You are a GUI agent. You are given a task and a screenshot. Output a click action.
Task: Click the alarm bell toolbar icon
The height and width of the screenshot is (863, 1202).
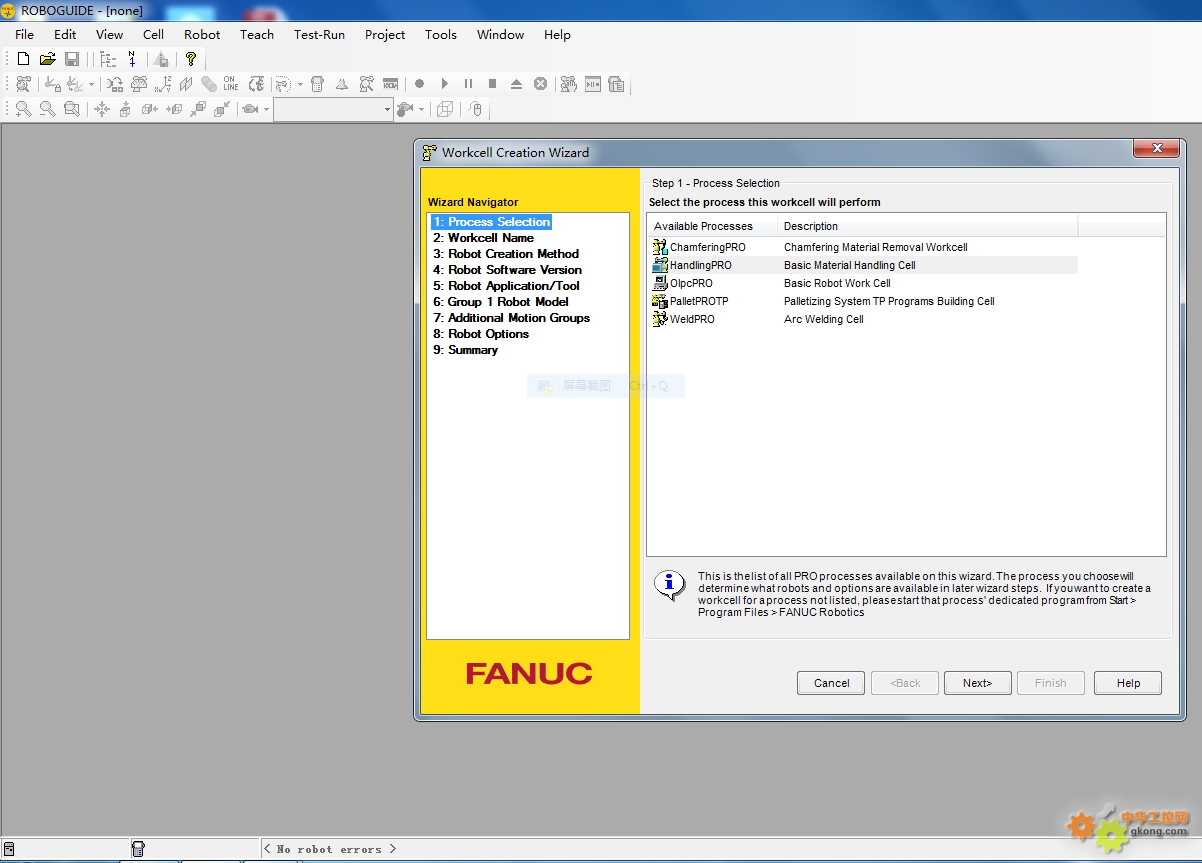pyautogui.click(x=342, y=84)
